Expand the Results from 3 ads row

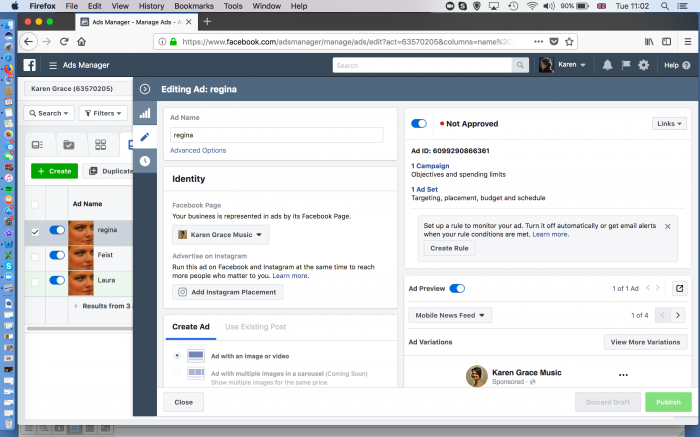[76, 306]
